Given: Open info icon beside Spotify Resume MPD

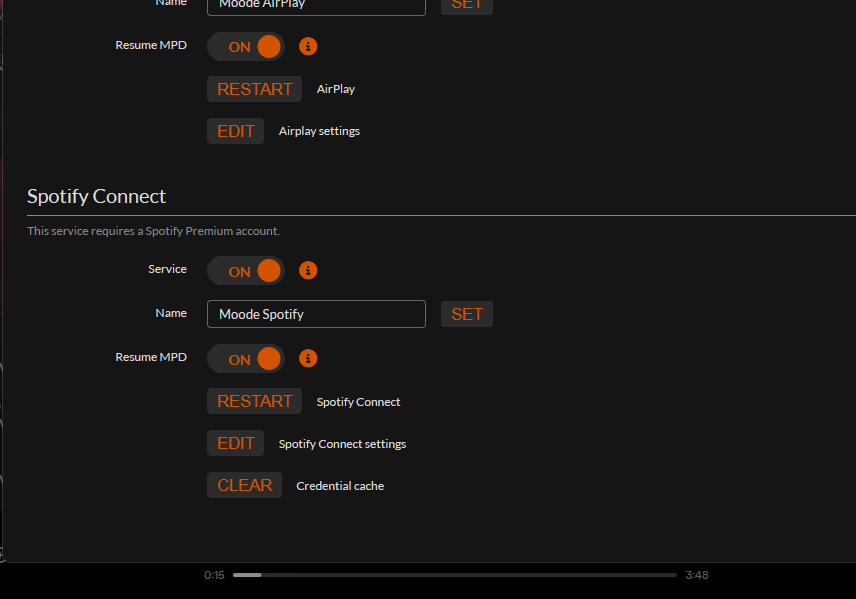Looking at the screenshot, I should [308, 358].
